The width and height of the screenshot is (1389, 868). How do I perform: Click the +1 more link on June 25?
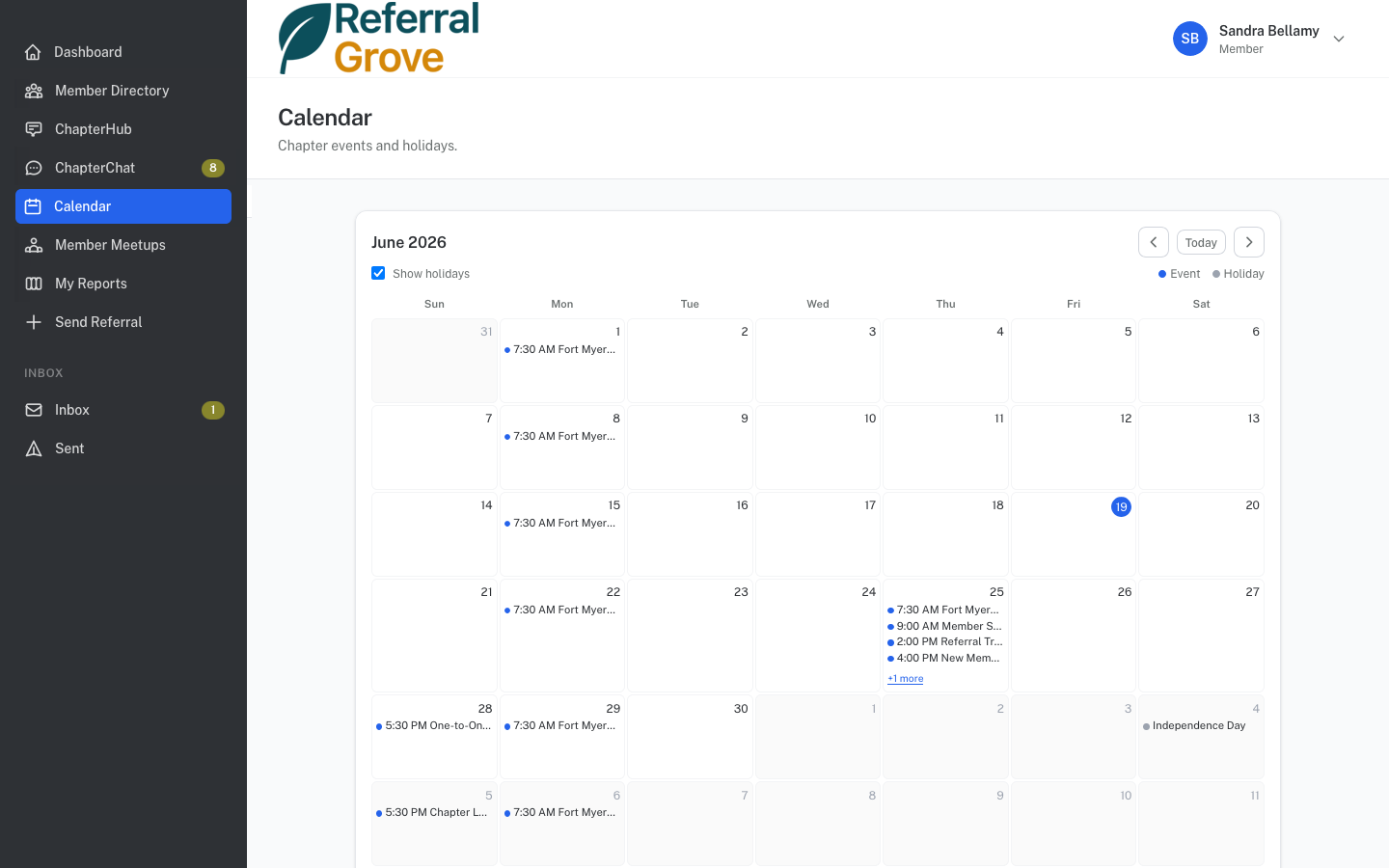pos(905,679)
